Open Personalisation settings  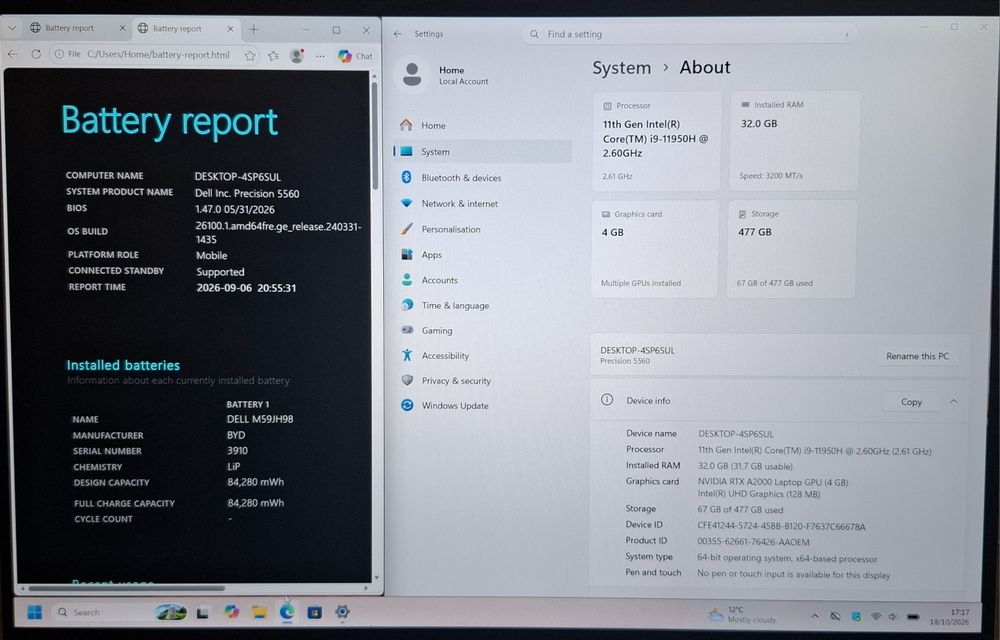[x=482, y=229]
